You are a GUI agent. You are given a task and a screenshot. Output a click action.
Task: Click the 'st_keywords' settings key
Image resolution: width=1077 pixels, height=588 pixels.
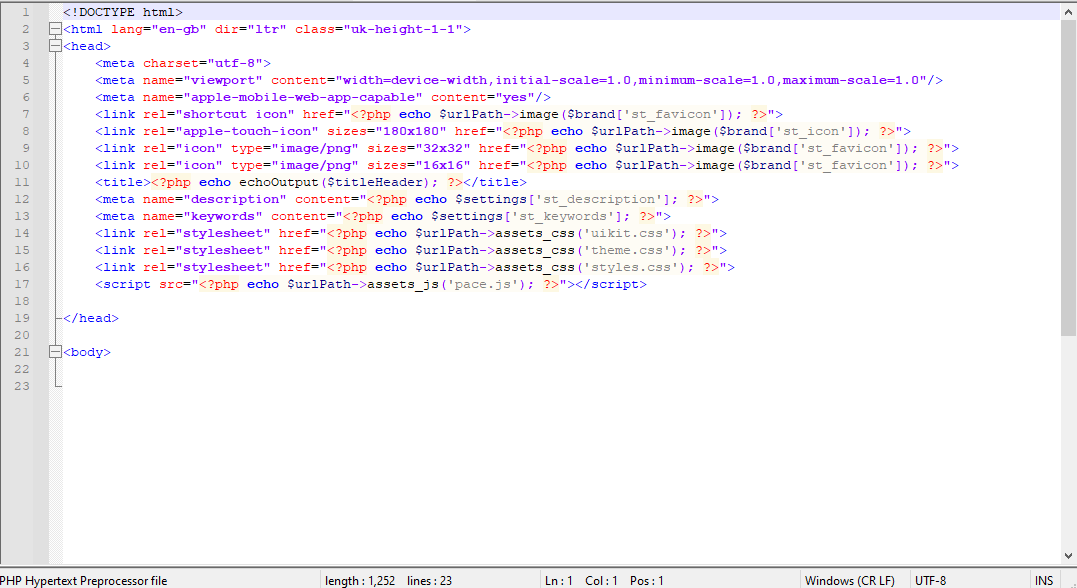coord(566,216)
